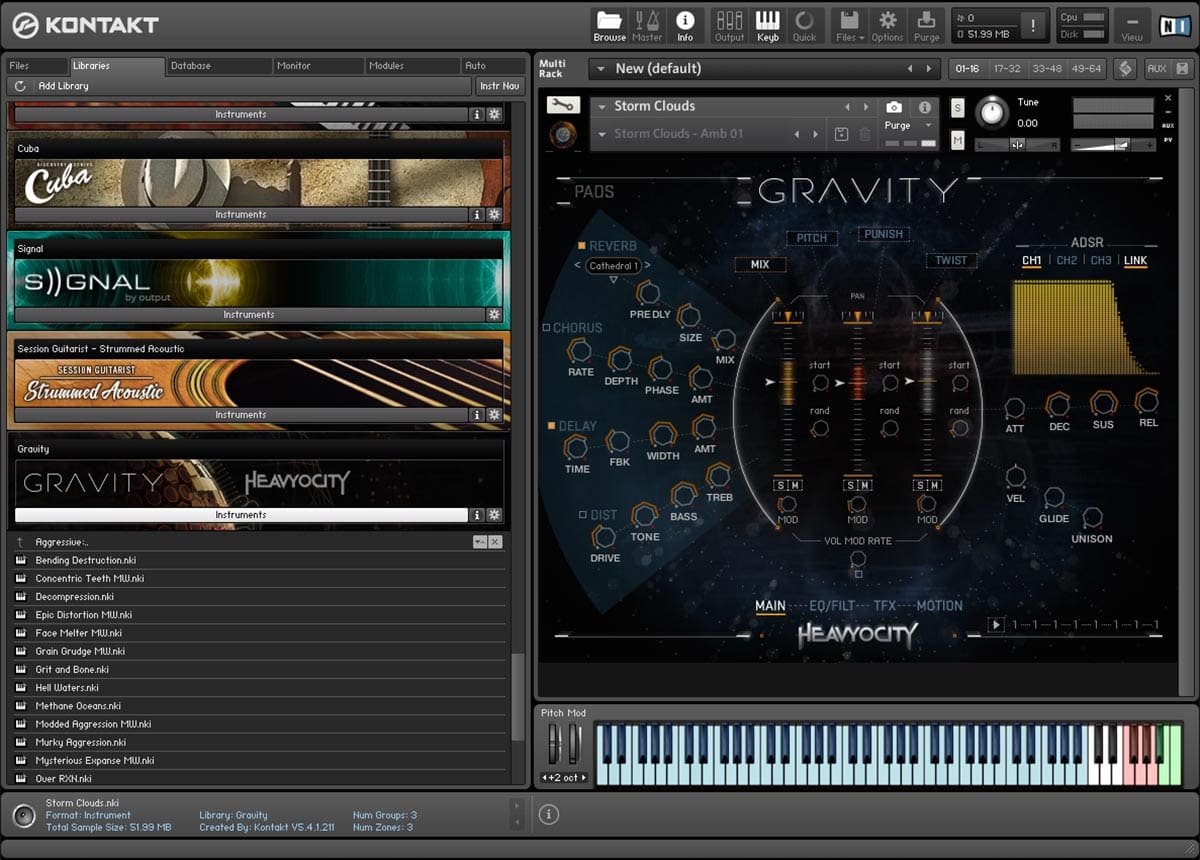Screen dimensions: 1200x860
Task: Delete the snapshot with the trash icon
Action: coord(865,134)
